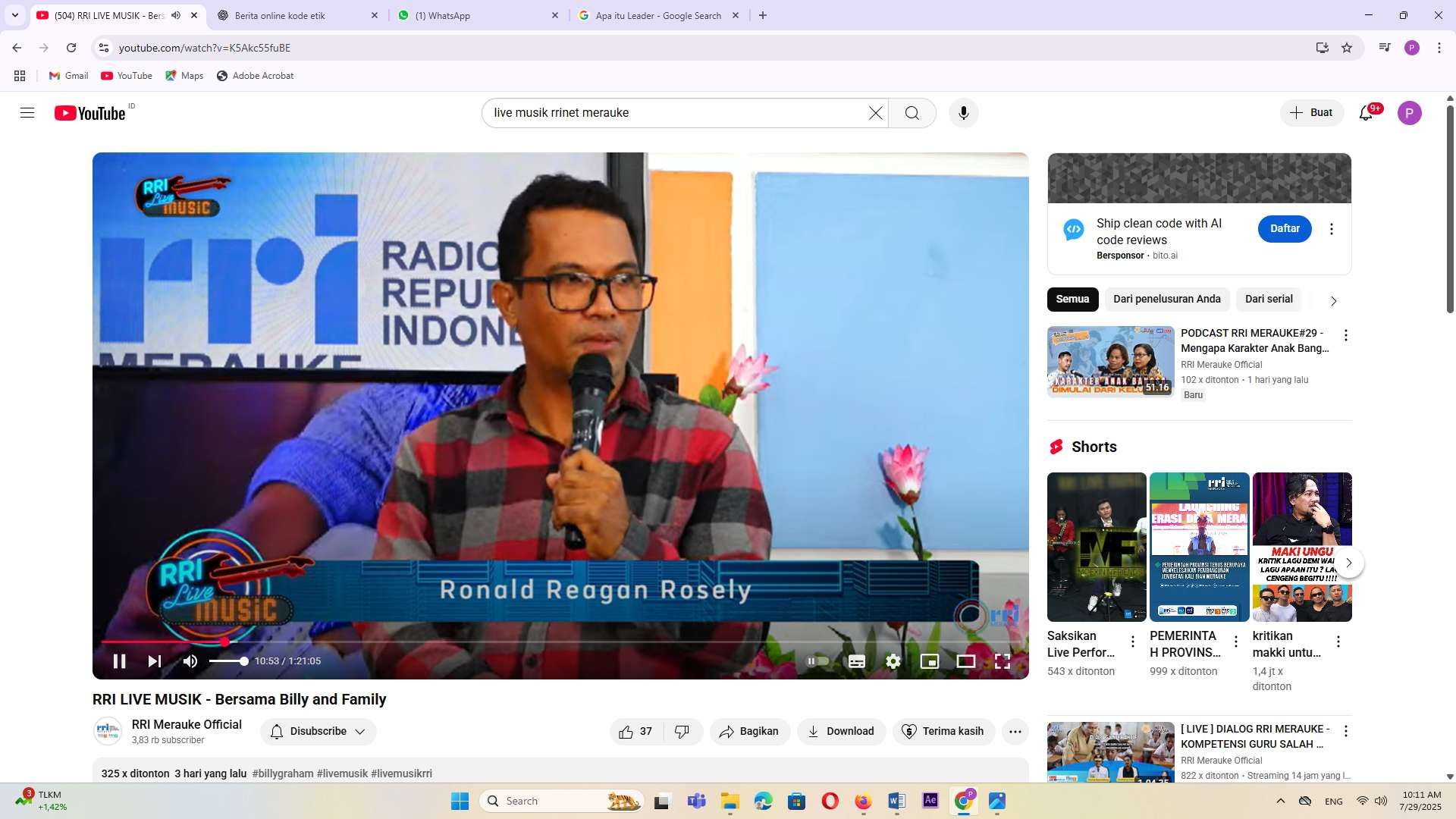Toggle subtitles closed captions

[x=857, y=661]
